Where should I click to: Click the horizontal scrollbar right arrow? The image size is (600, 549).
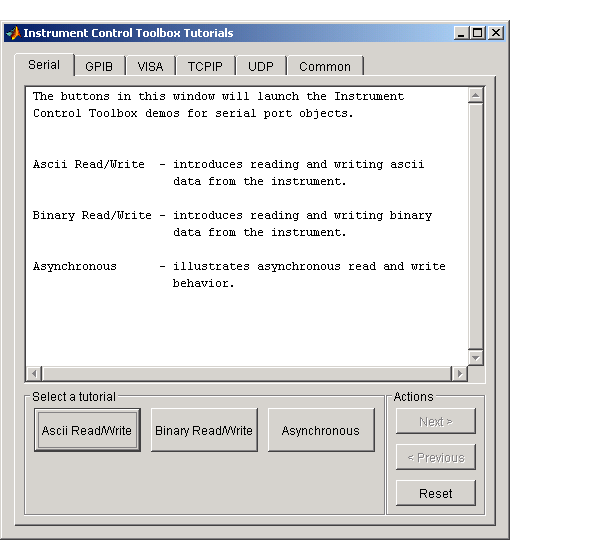coord(460,373)
